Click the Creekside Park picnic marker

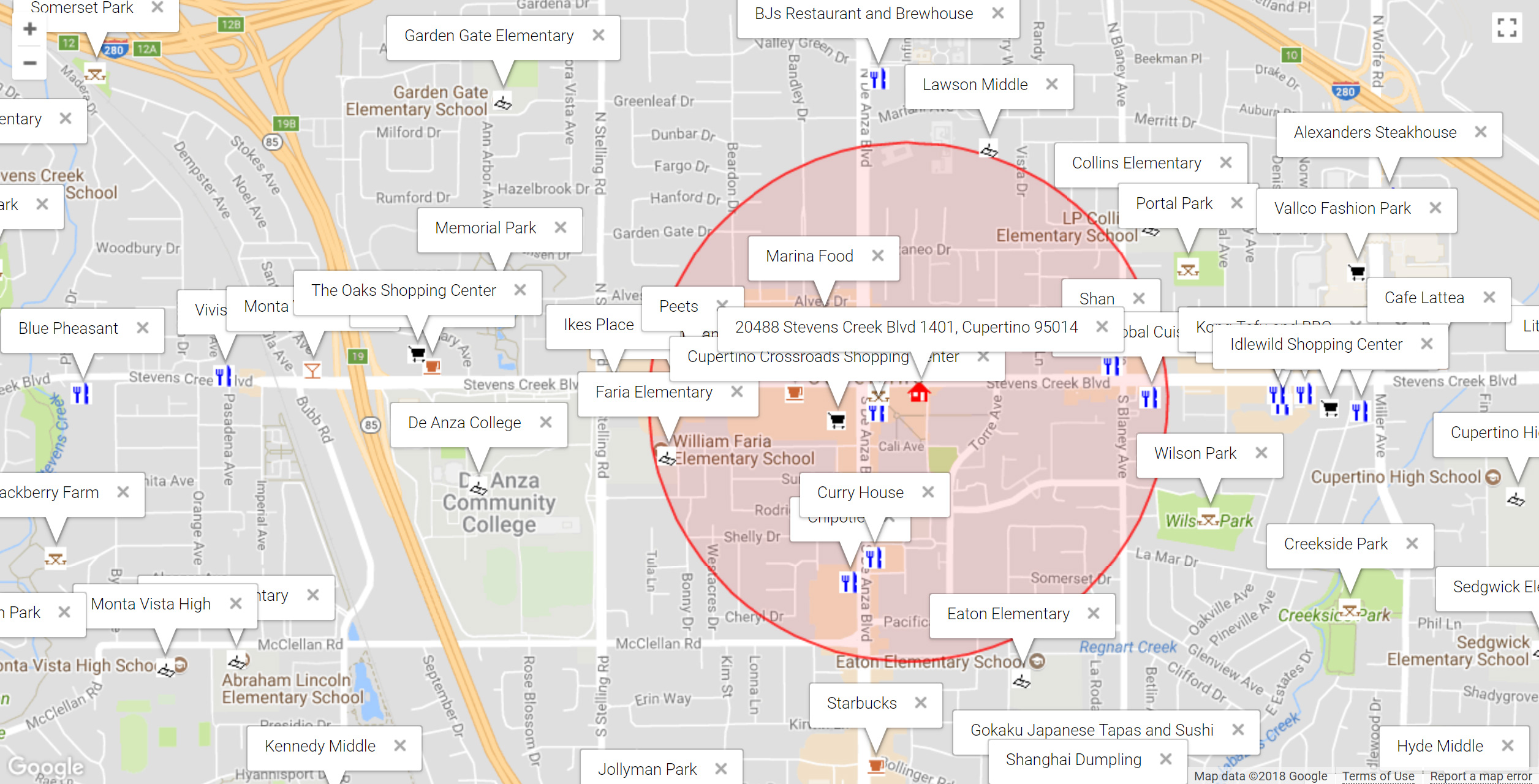[x=1350, y=610]
